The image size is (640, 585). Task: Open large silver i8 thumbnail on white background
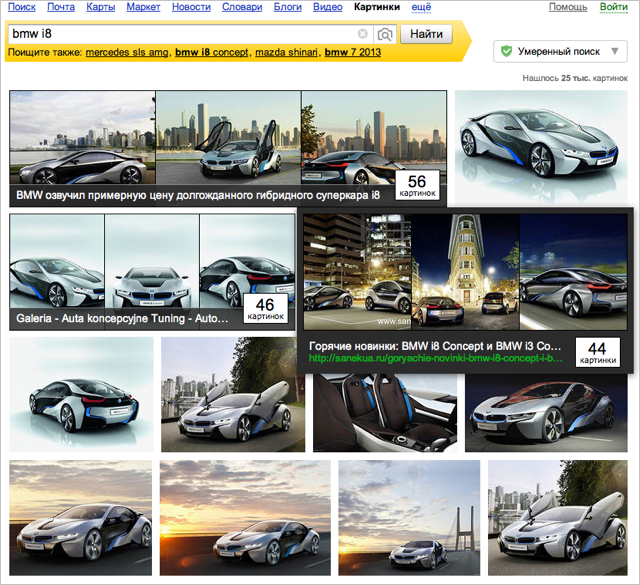541,147
